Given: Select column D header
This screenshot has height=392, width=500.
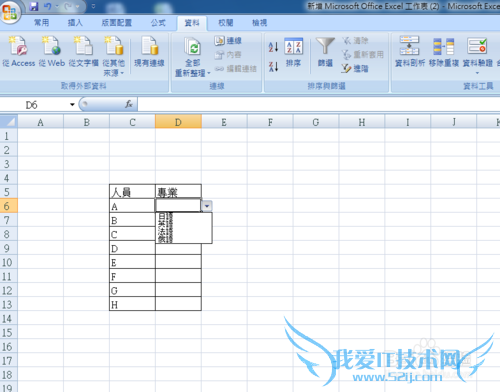Looking at the screenshot, I should click(178, 122).
